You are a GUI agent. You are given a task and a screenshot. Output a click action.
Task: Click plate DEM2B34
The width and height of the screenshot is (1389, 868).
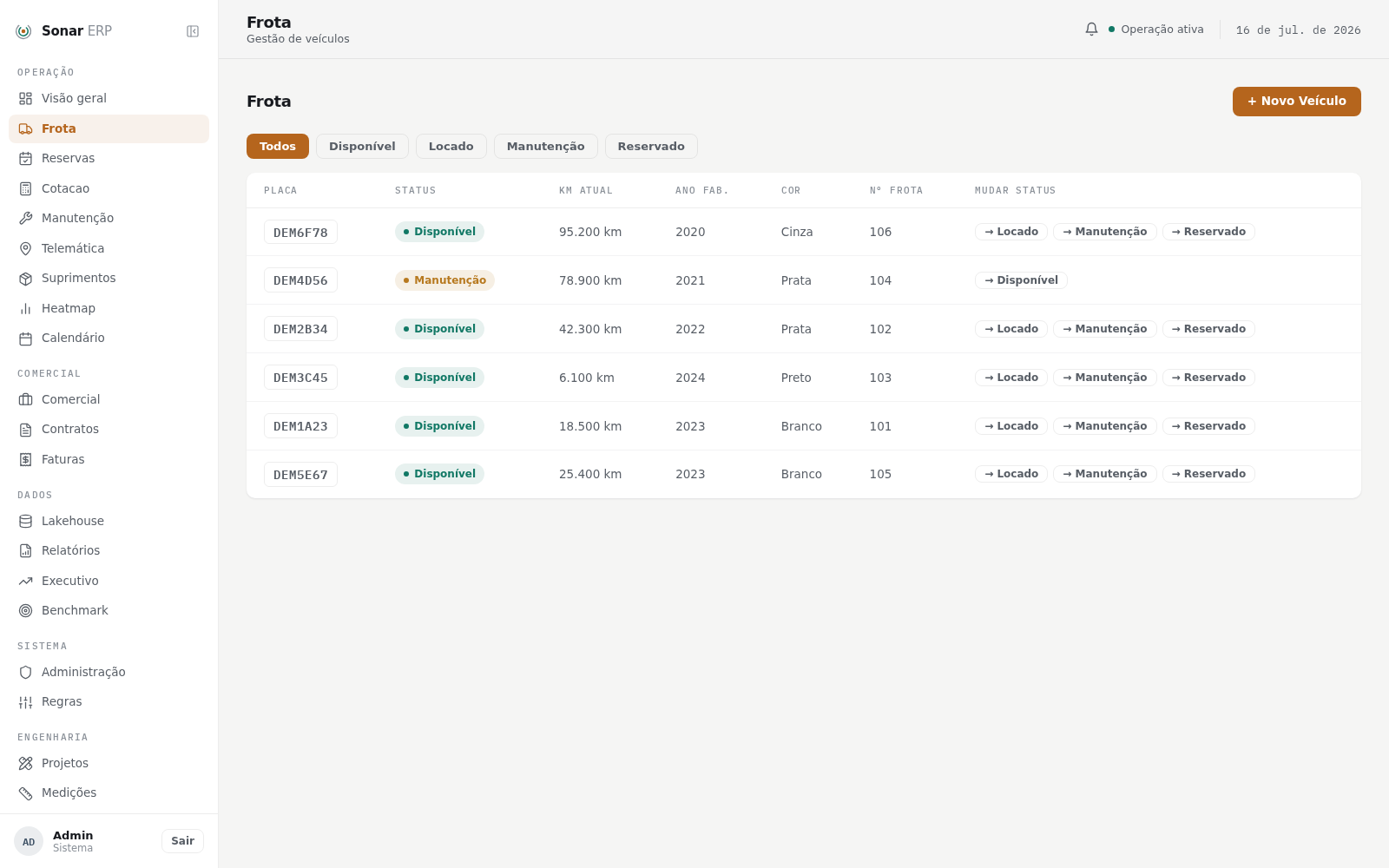pos(300,329)
